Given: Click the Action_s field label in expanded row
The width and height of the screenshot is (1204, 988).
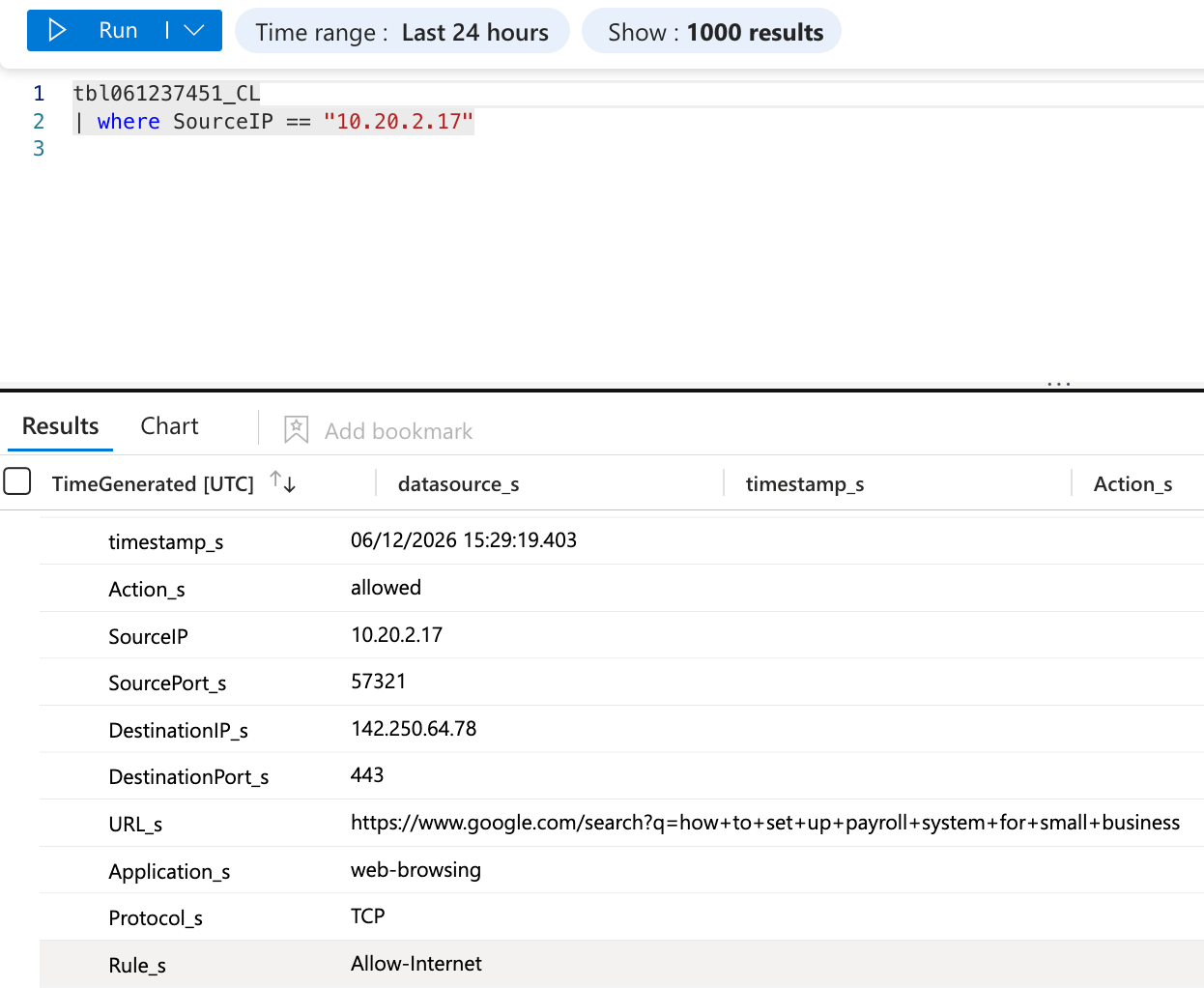Looking at the screenshot, I should [147, 590].
